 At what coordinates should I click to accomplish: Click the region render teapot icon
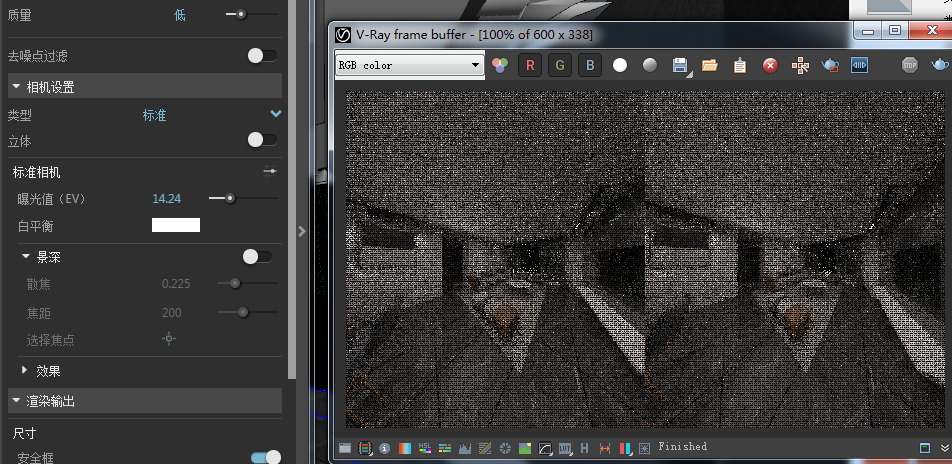tap(830, 65)
